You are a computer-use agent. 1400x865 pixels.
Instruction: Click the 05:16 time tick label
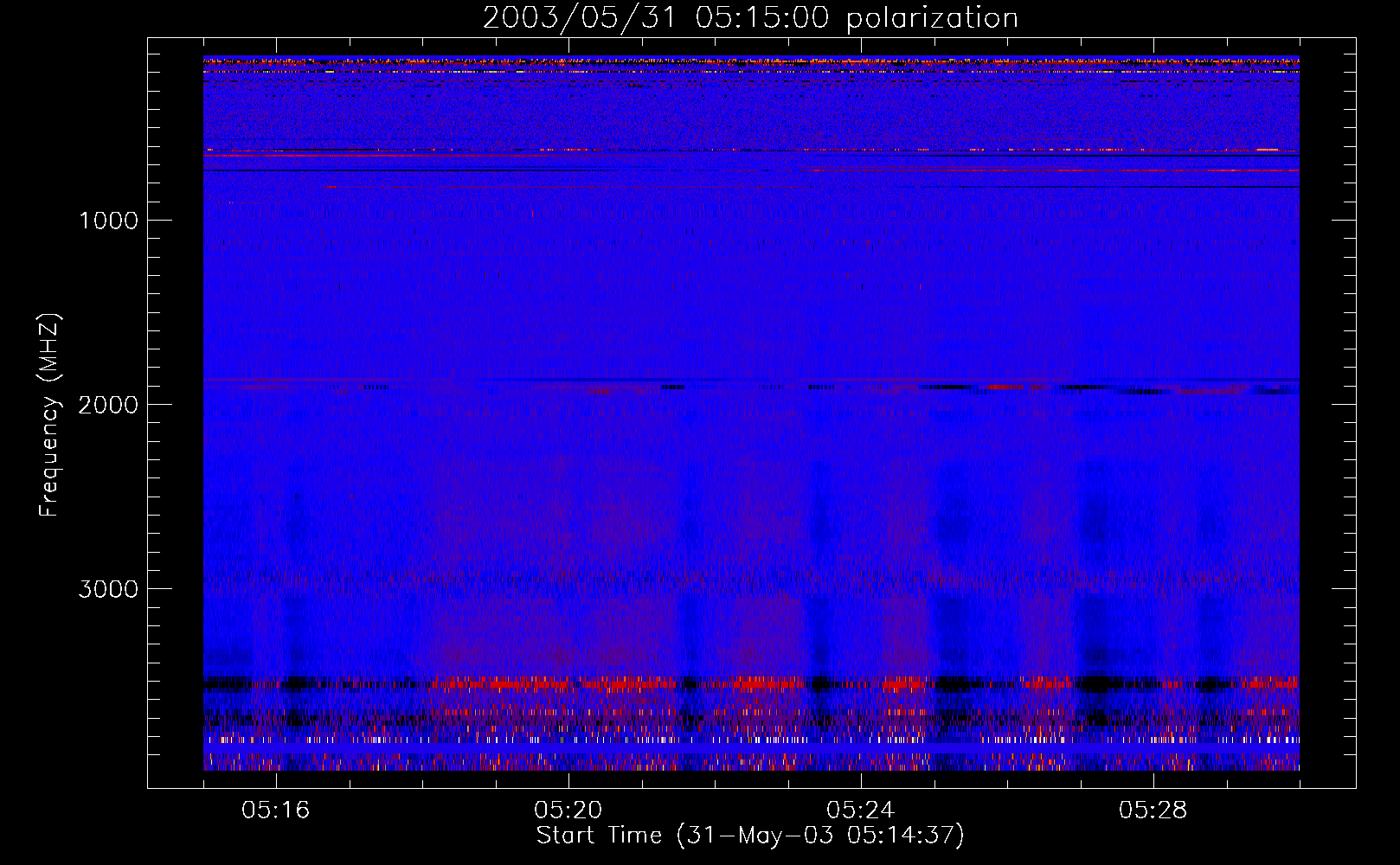[x=276, y=811]
